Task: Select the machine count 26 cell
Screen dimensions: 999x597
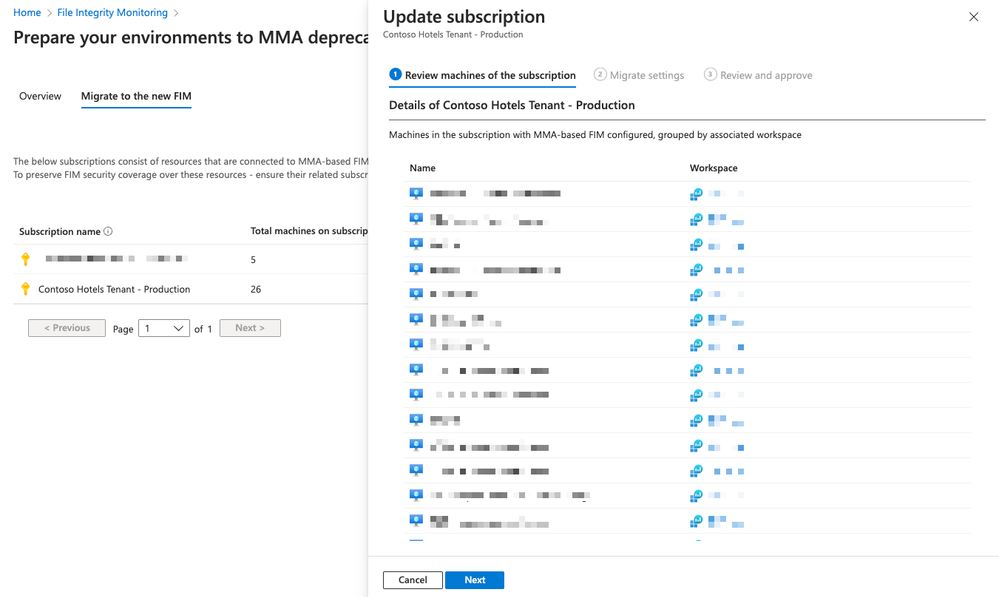Action: pos(255,289)
